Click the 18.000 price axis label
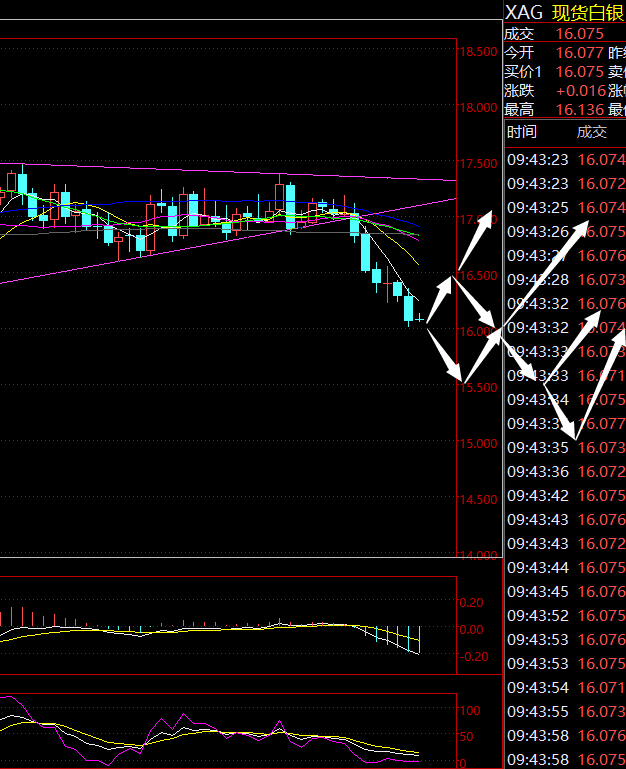This screenshot has height=769, width=626. [x=478, y=108]
